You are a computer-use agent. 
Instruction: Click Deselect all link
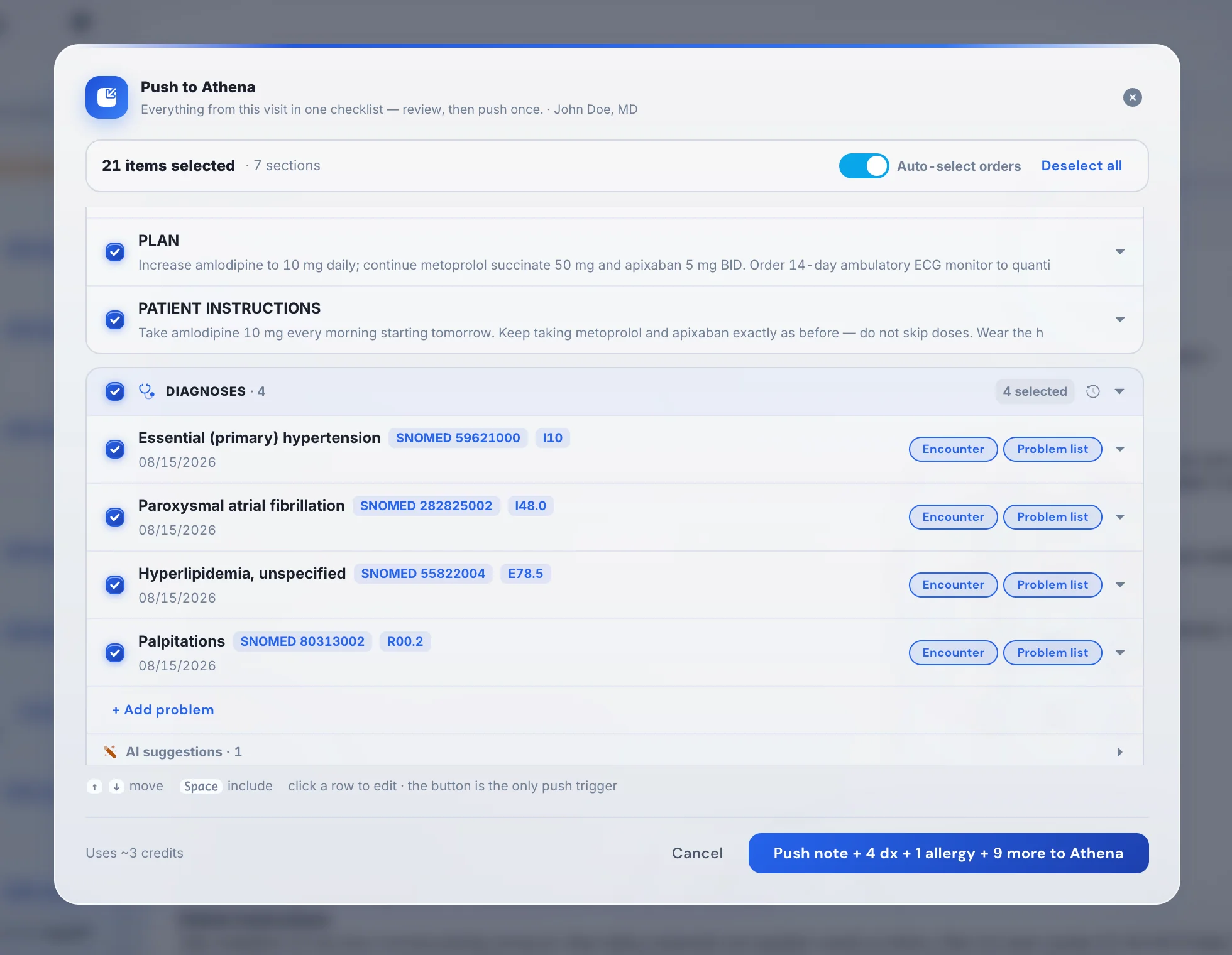pos(1081,166)
